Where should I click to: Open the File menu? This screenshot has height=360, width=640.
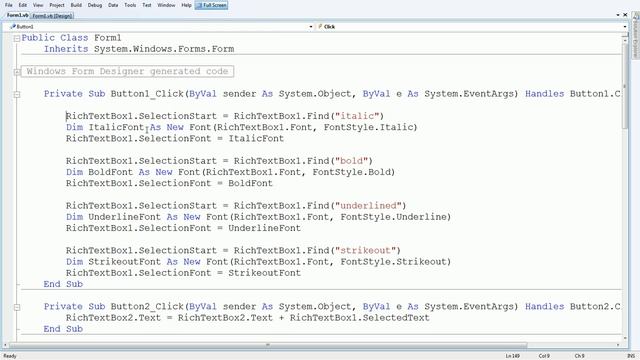pyautogui.click(x=9, y=5)
